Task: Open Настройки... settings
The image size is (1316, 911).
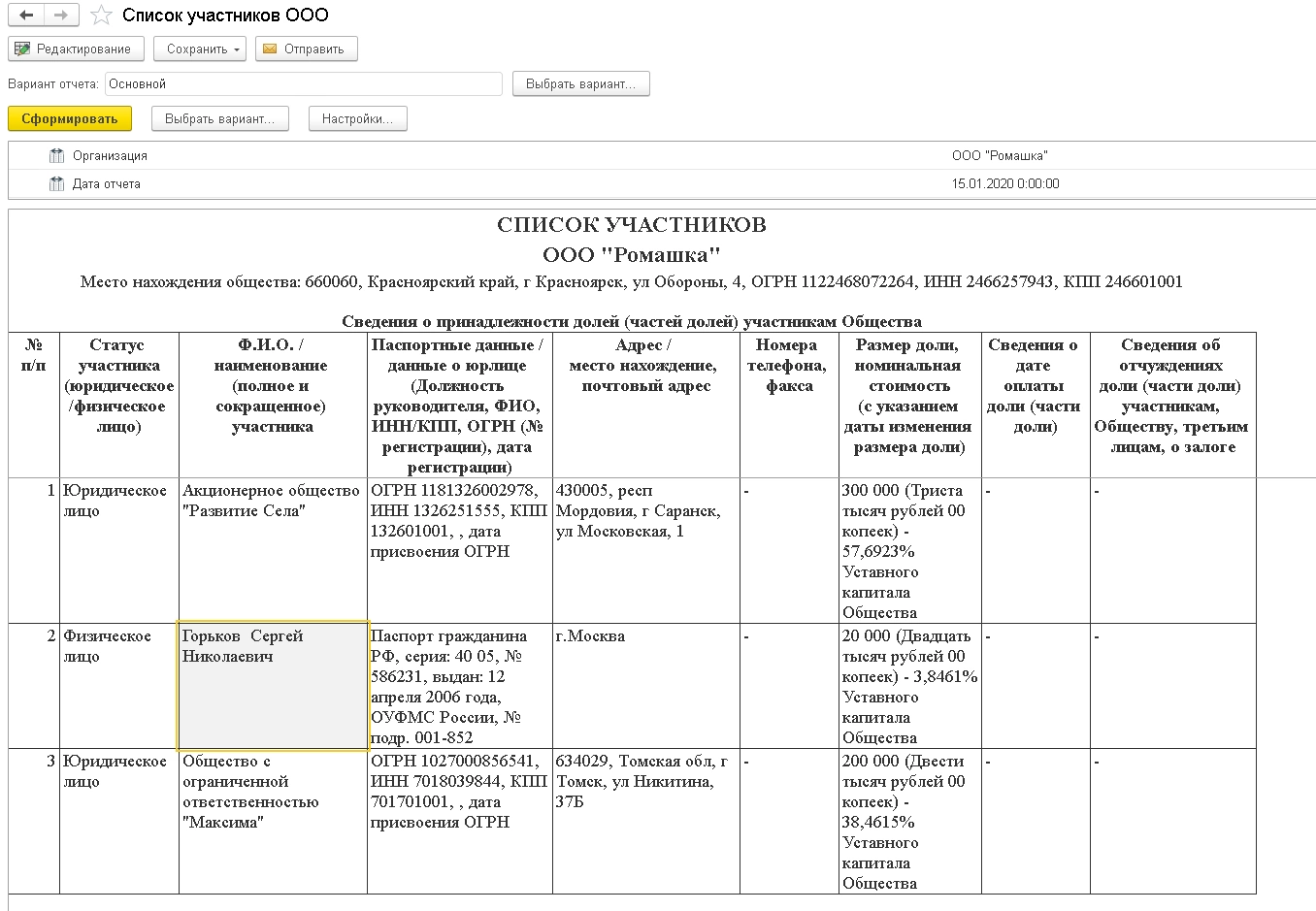Action: pyautogui.click(x=357, y=119)
